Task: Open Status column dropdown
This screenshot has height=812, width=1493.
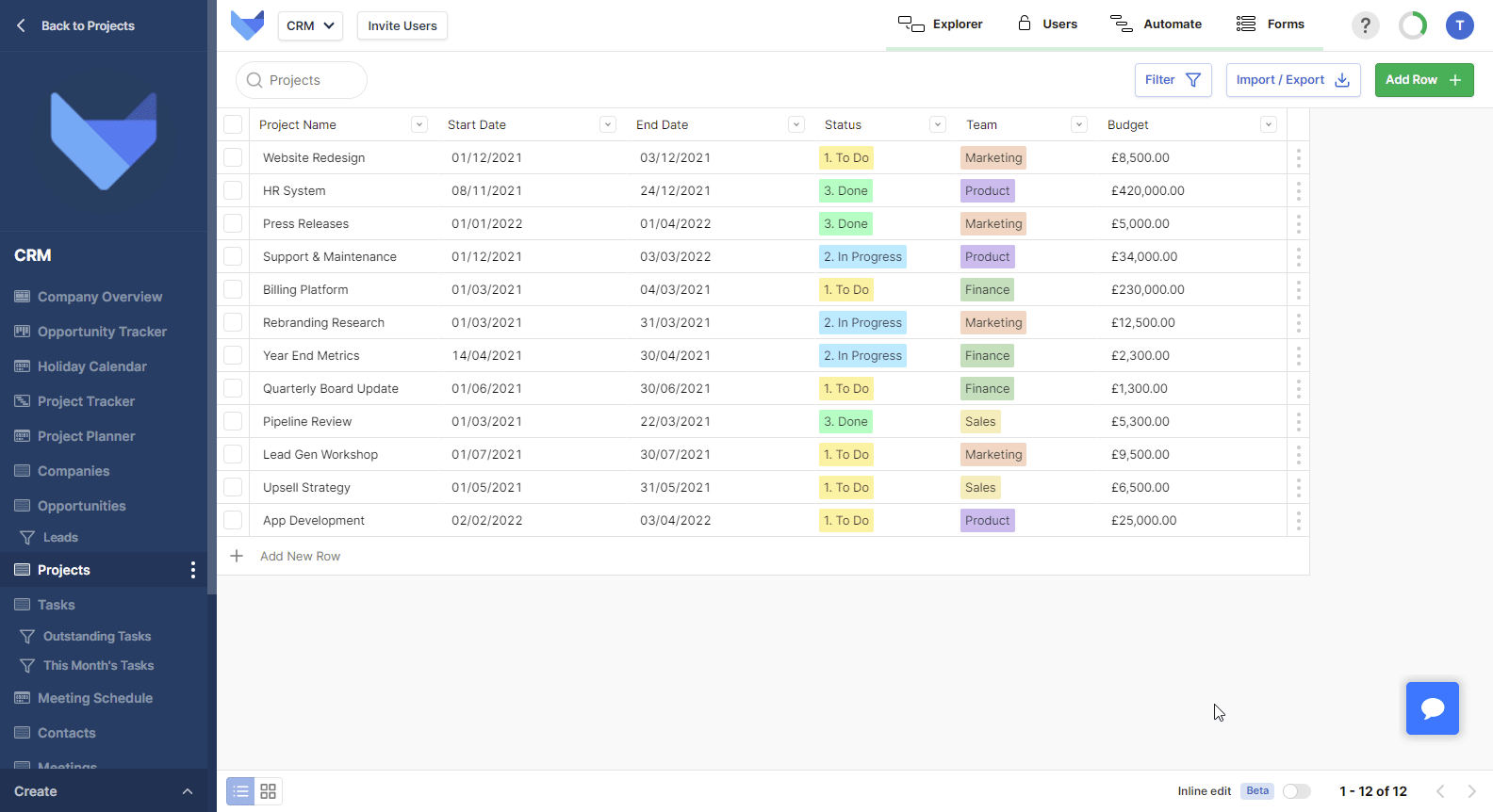Action: pyautogui.click(x=938, y=124)
